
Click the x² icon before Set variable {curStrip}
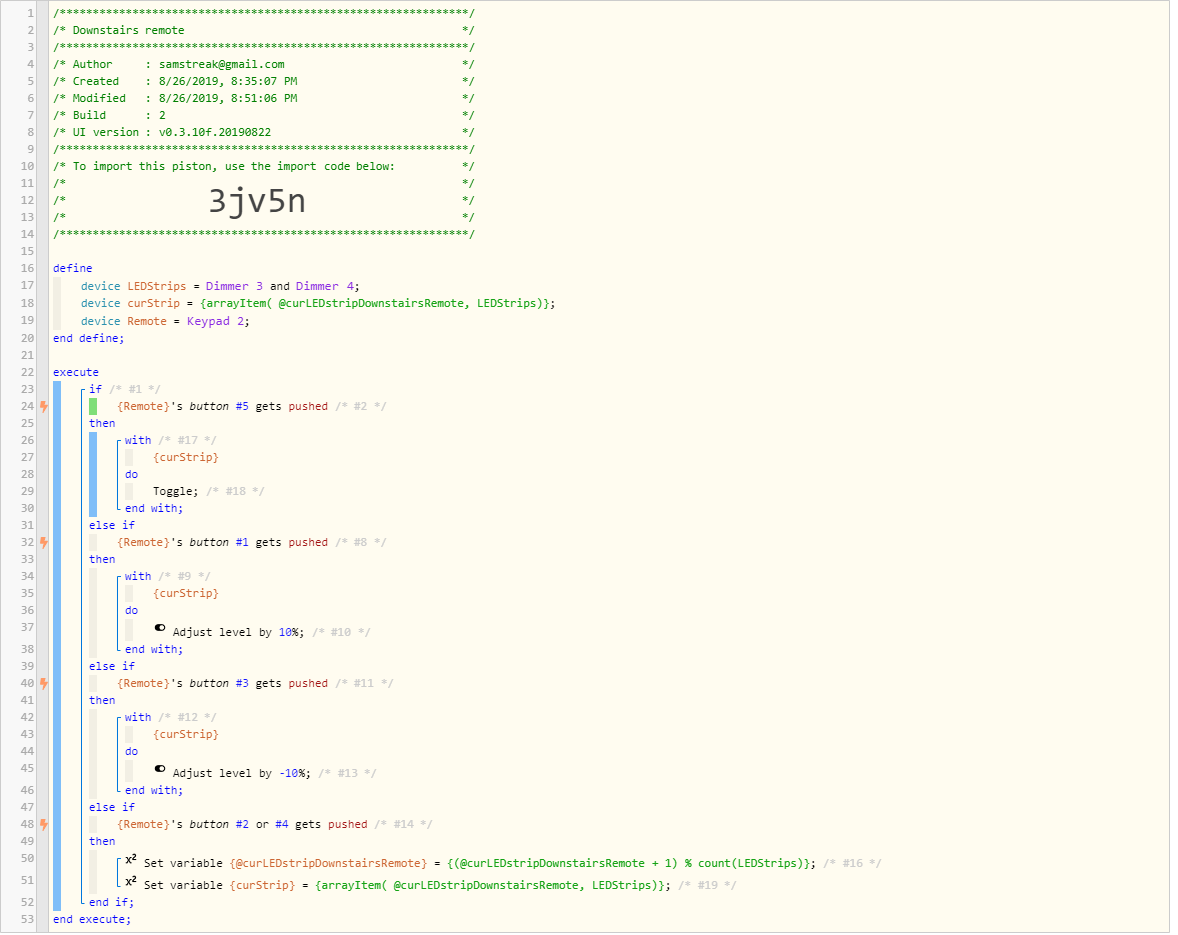[131, 882]
